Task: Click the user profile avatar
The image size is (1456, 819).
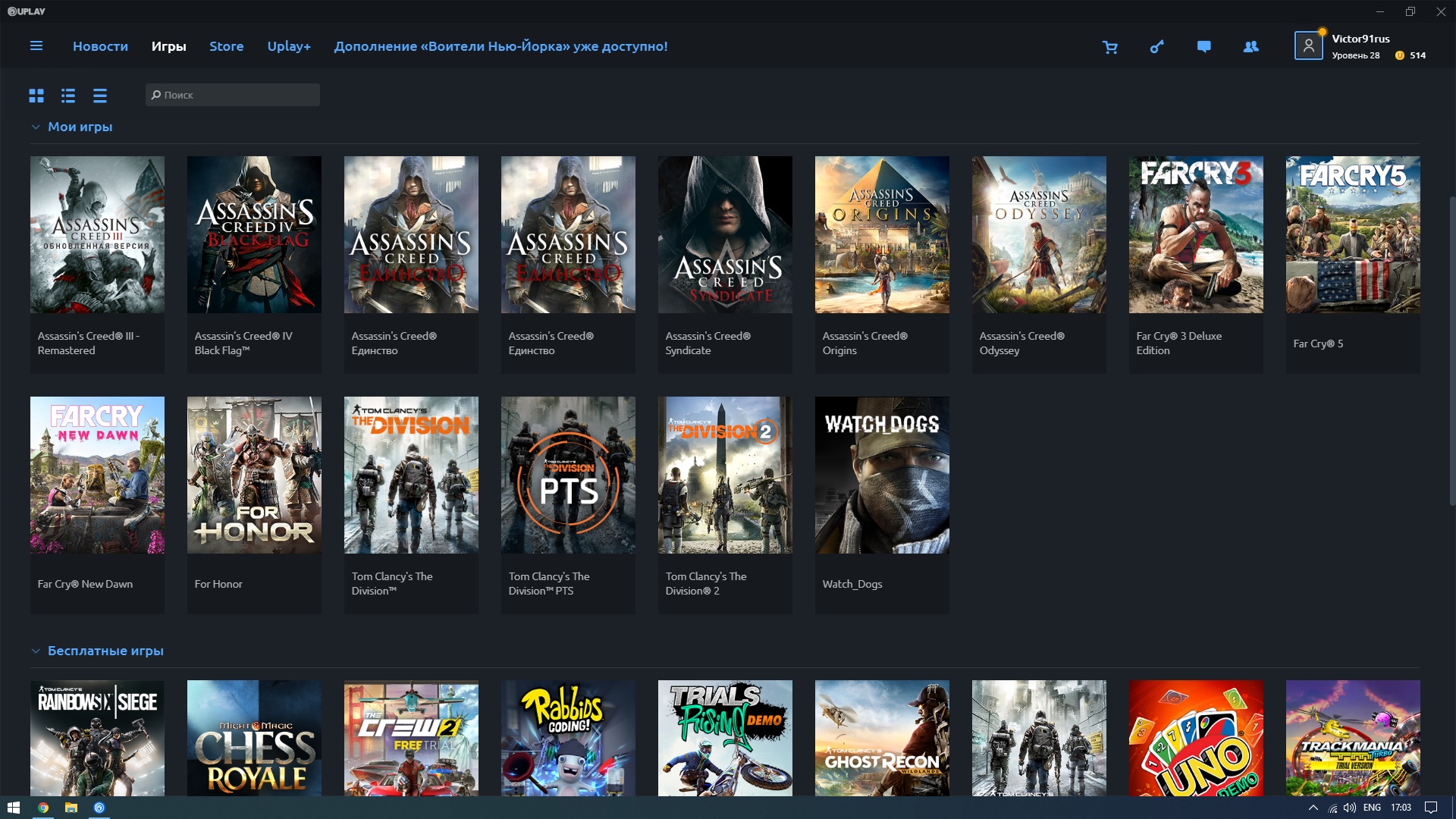Action: pyautogui.click(x=1308, y=46)
